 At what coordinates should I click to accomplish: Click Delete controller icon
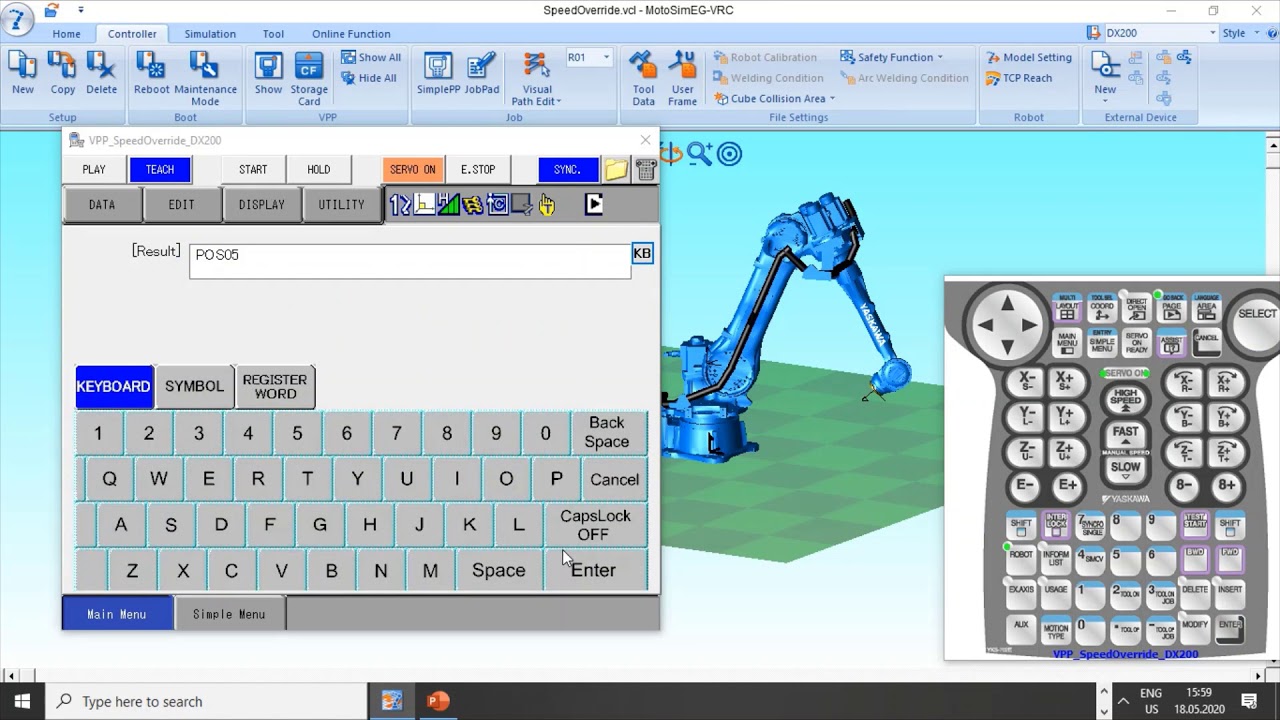point(101,73)
